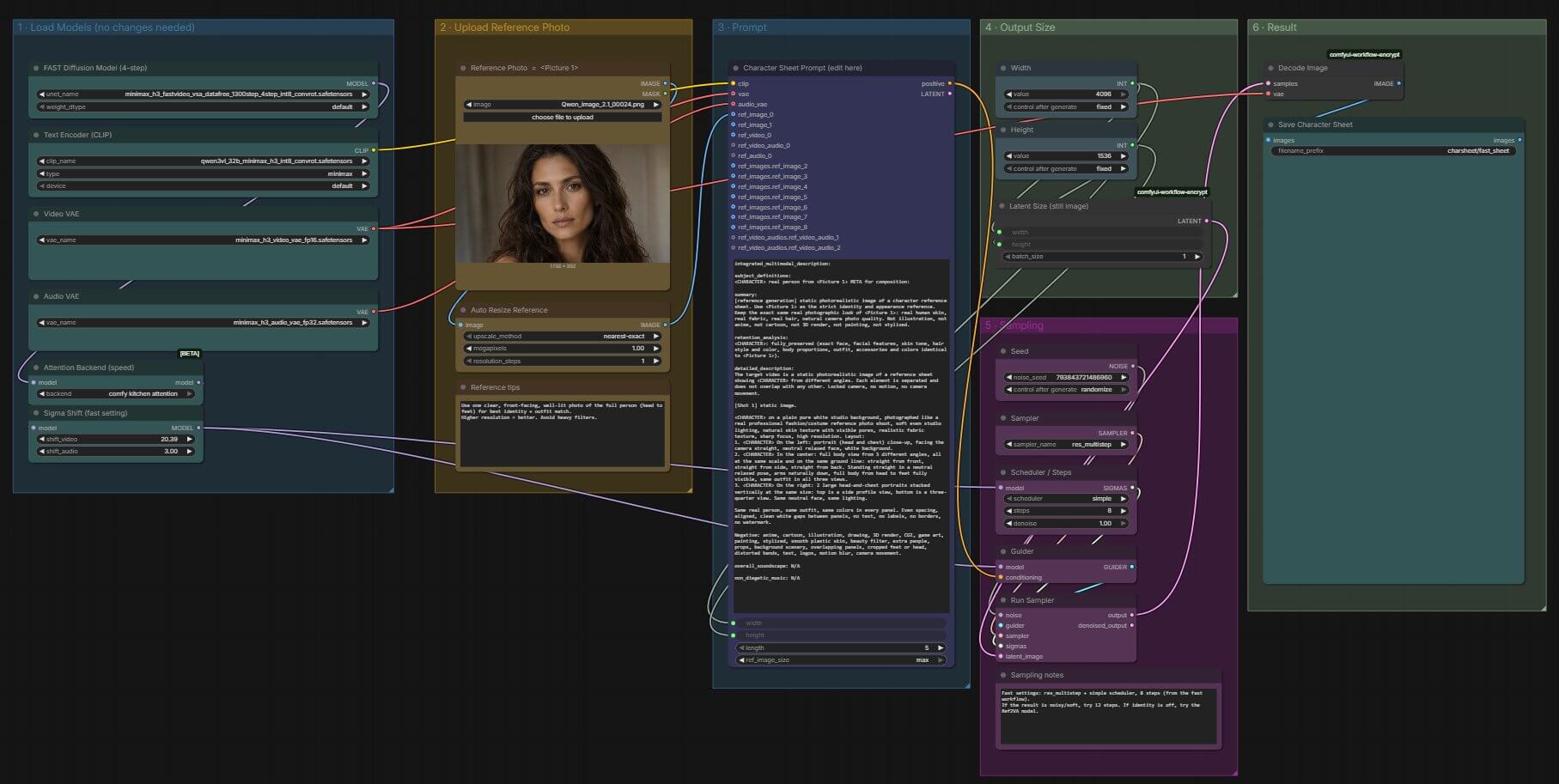1559x784 pixels.
Task: Click inside the Character Sheet Prompt text area
Action: pyautogui.click(x=841, y=435)
